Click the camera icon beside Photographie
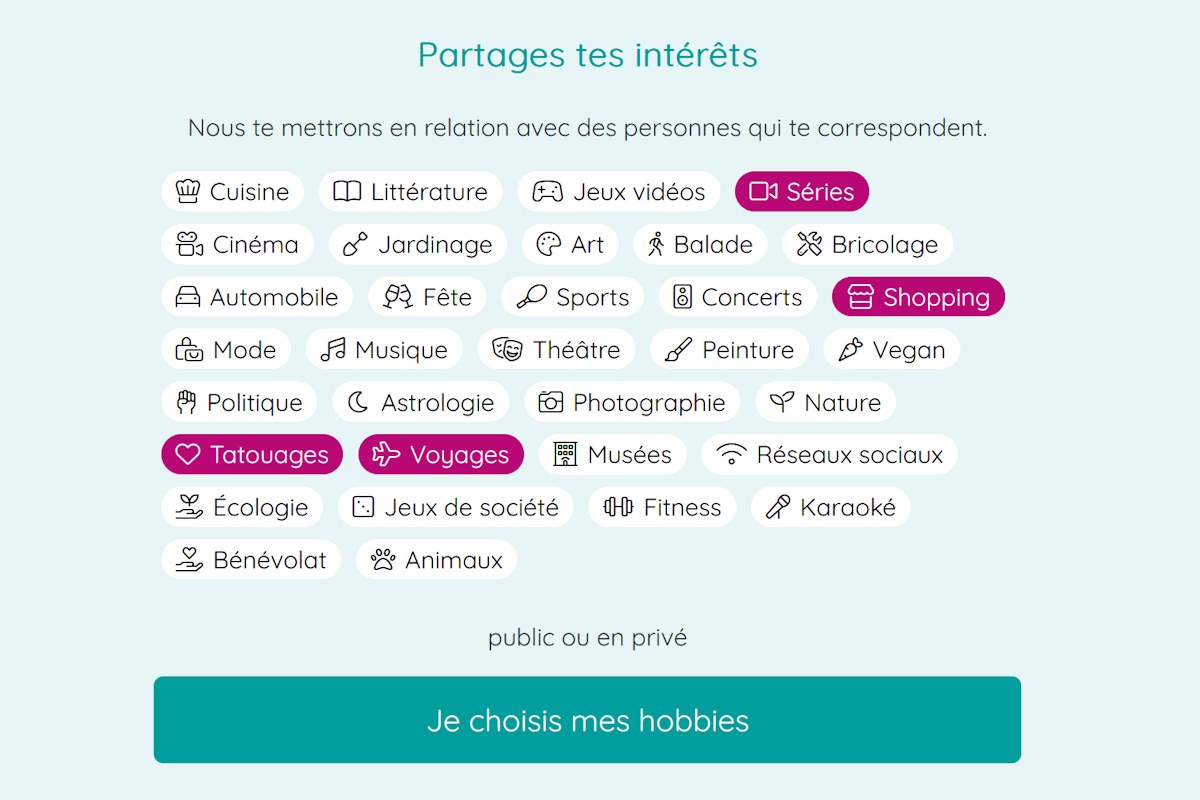Screen dimensions: 1200x800 click(x=550, y=403)
